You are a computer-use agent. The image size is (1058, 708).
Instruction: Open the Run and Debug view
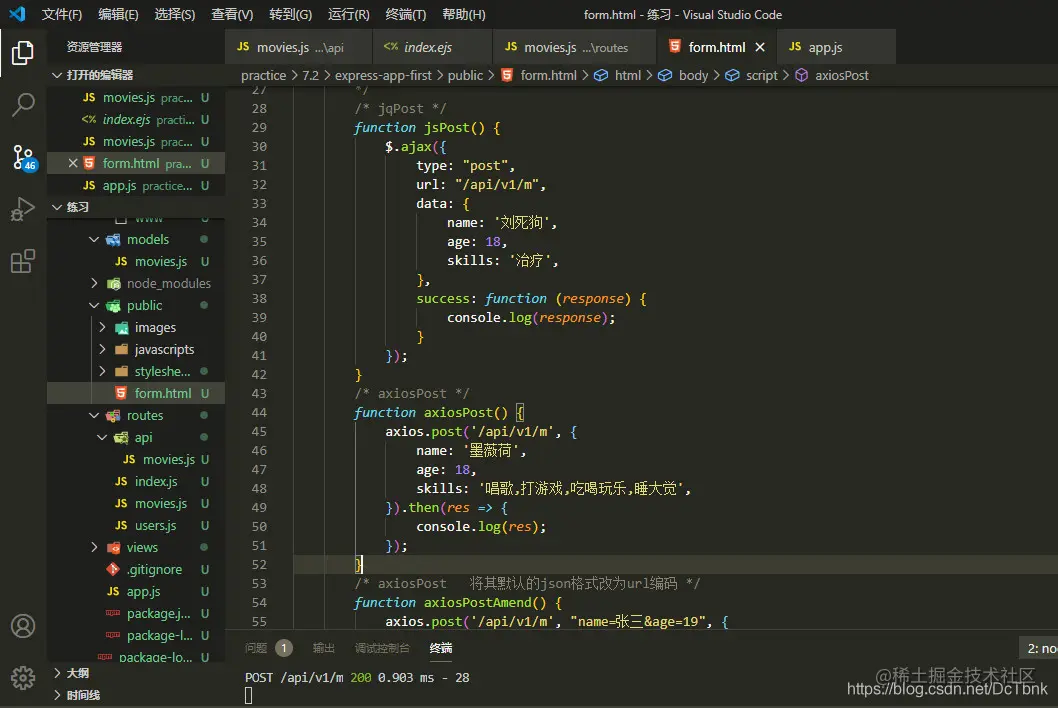tap(22, 209)
